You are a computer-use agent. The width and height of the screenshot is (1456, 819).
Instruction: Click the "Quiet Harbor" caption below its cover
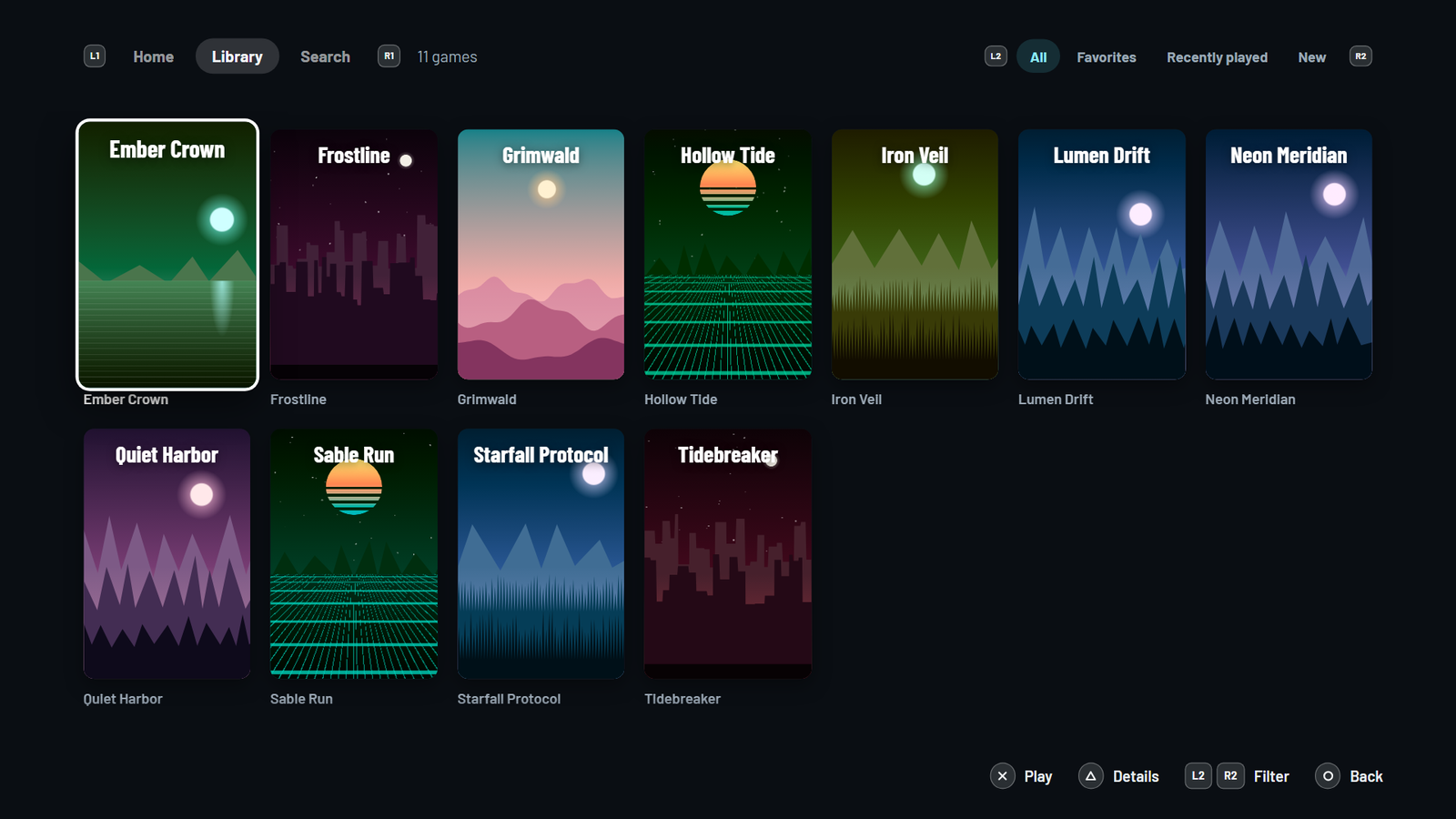[123, 699]
